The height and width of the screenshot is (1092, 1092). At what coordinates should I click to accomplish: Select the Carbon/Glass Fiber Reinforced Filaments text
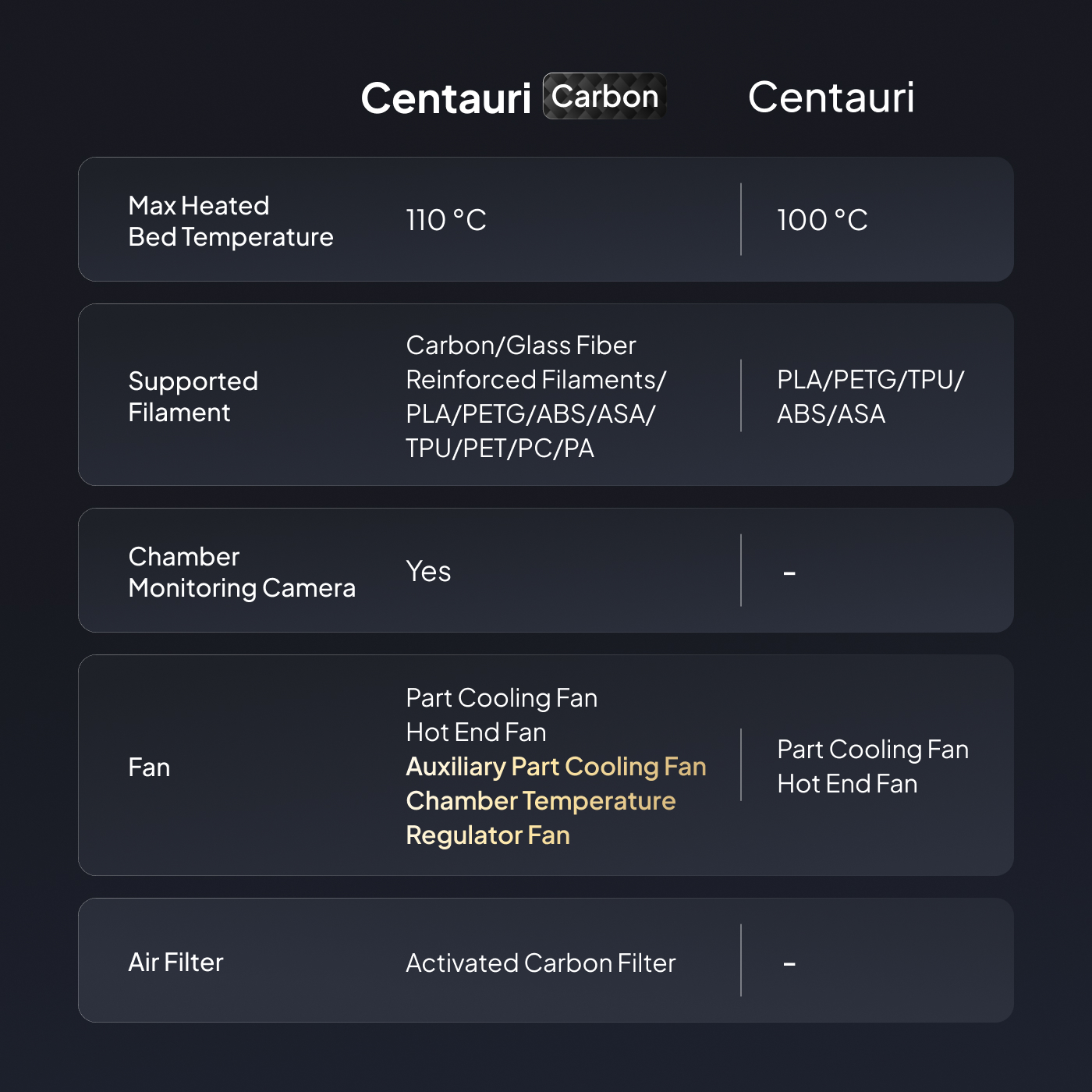point(536,363)
